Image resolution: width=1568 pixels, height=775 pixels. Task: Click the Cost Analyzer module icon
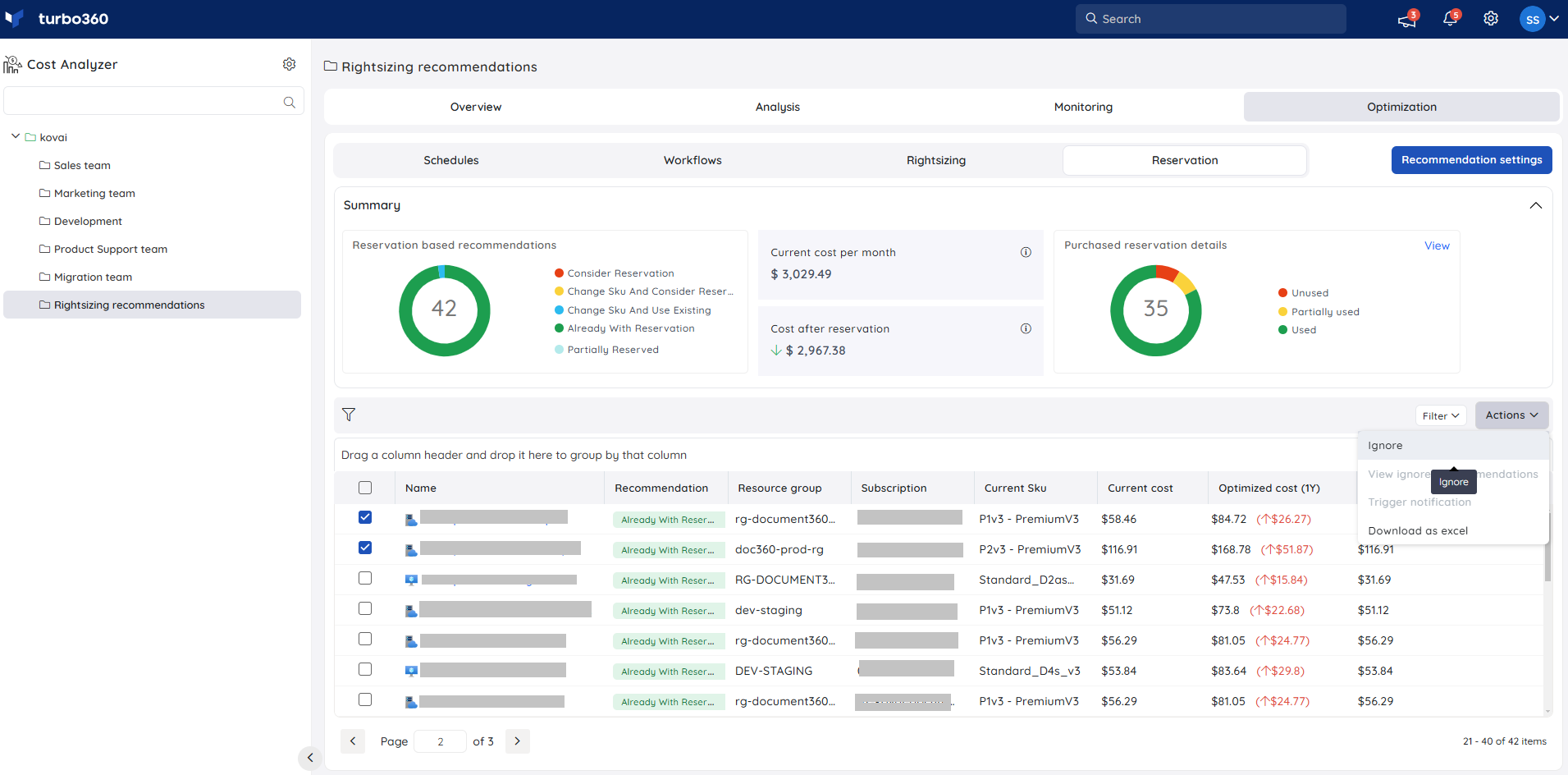point(12,64)
